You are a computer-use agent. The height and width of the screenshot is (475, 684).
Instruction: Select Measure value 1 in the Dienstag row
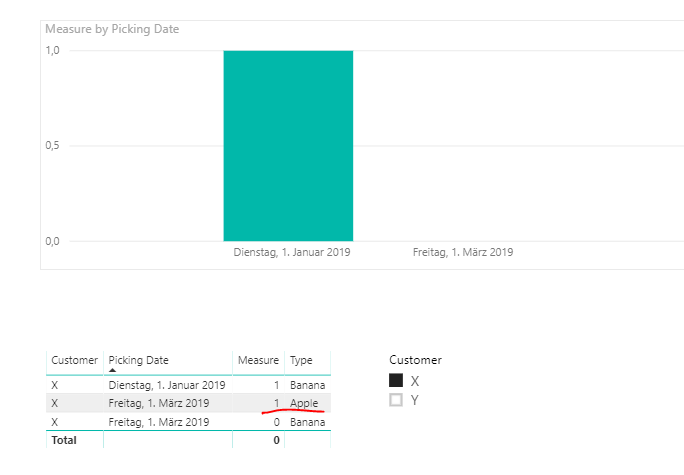pos(277,385)
